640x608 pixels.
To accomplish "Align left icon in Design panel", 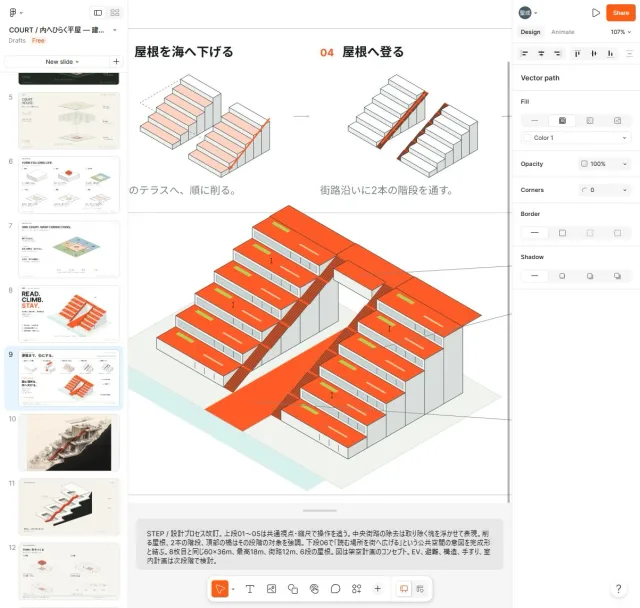I will pos(525,53).
